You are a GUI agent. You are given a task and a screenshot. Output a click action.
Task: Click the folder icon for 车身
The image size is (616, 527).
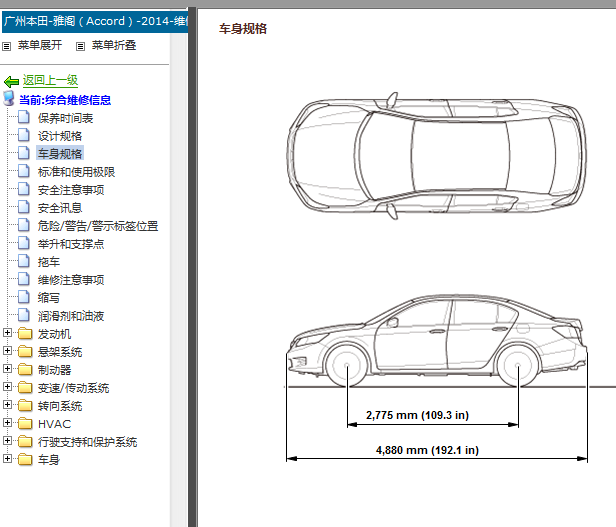(x=25, y=459)
